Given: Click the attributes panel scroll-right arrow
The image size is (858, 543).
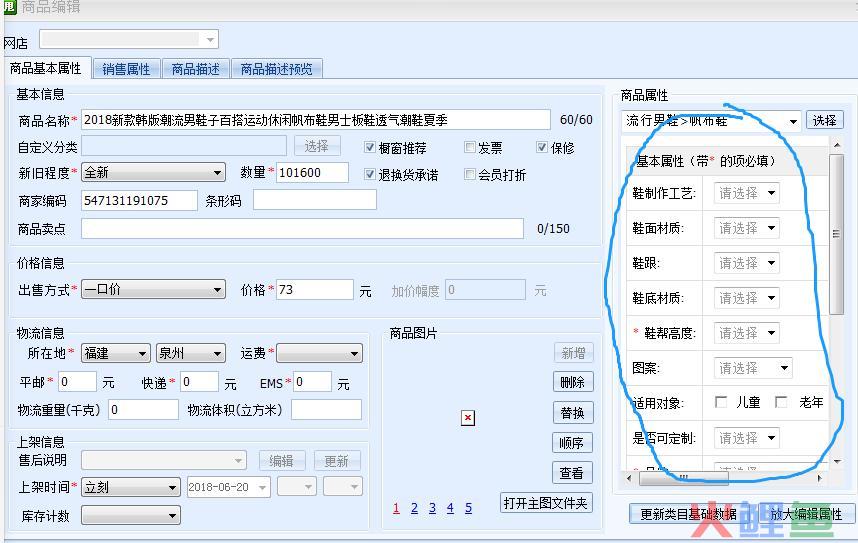Looking at the screenshot, I should (820, 478).
